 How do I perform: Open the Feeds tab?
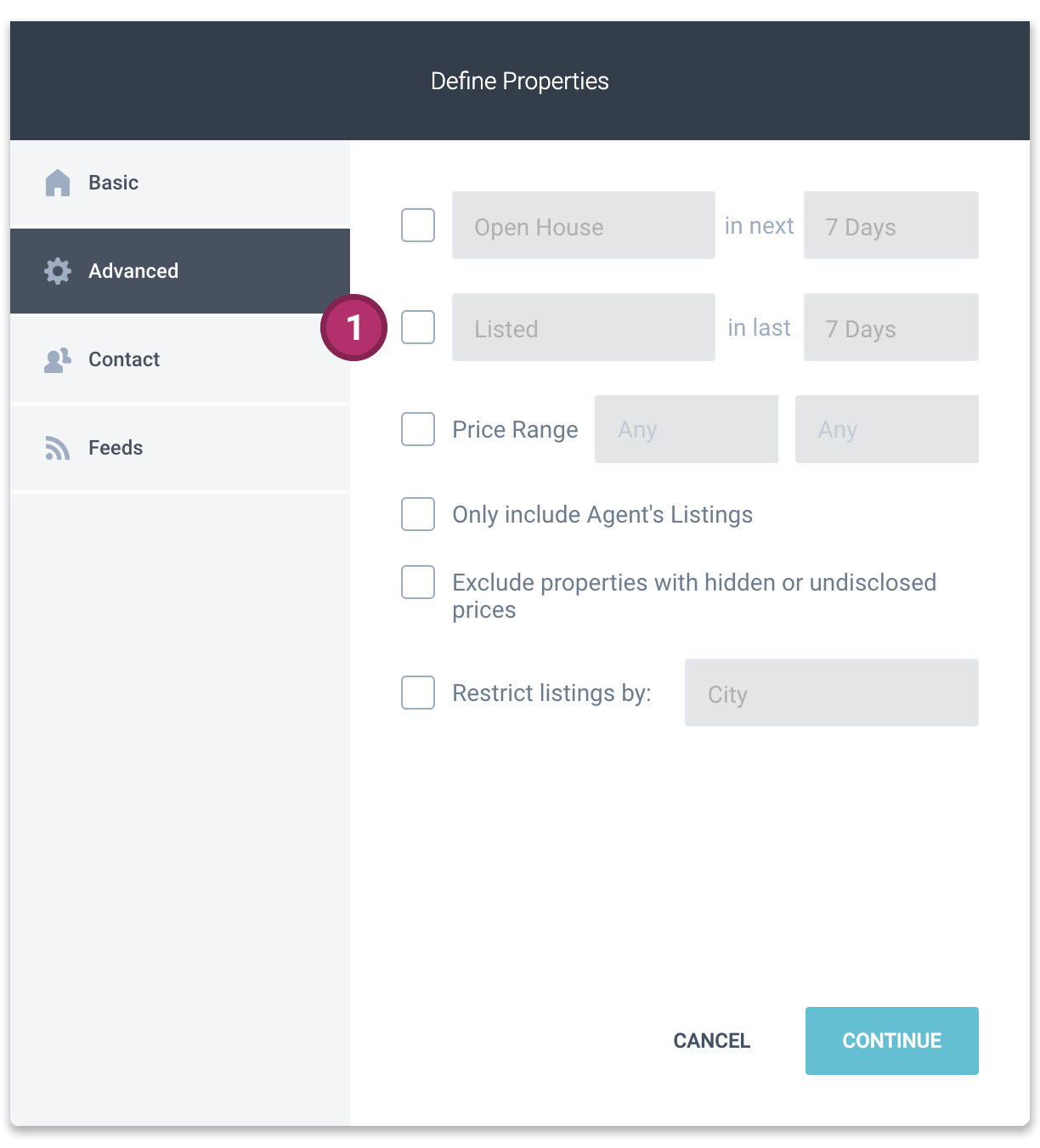pyautogui.click(x=180, y=448)
